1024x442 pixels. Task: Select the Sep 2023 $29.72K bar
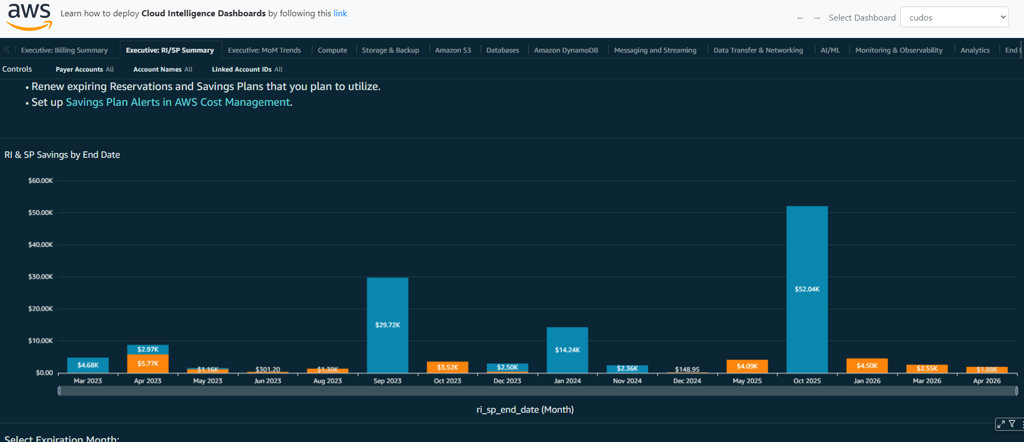tap(387, 325)
